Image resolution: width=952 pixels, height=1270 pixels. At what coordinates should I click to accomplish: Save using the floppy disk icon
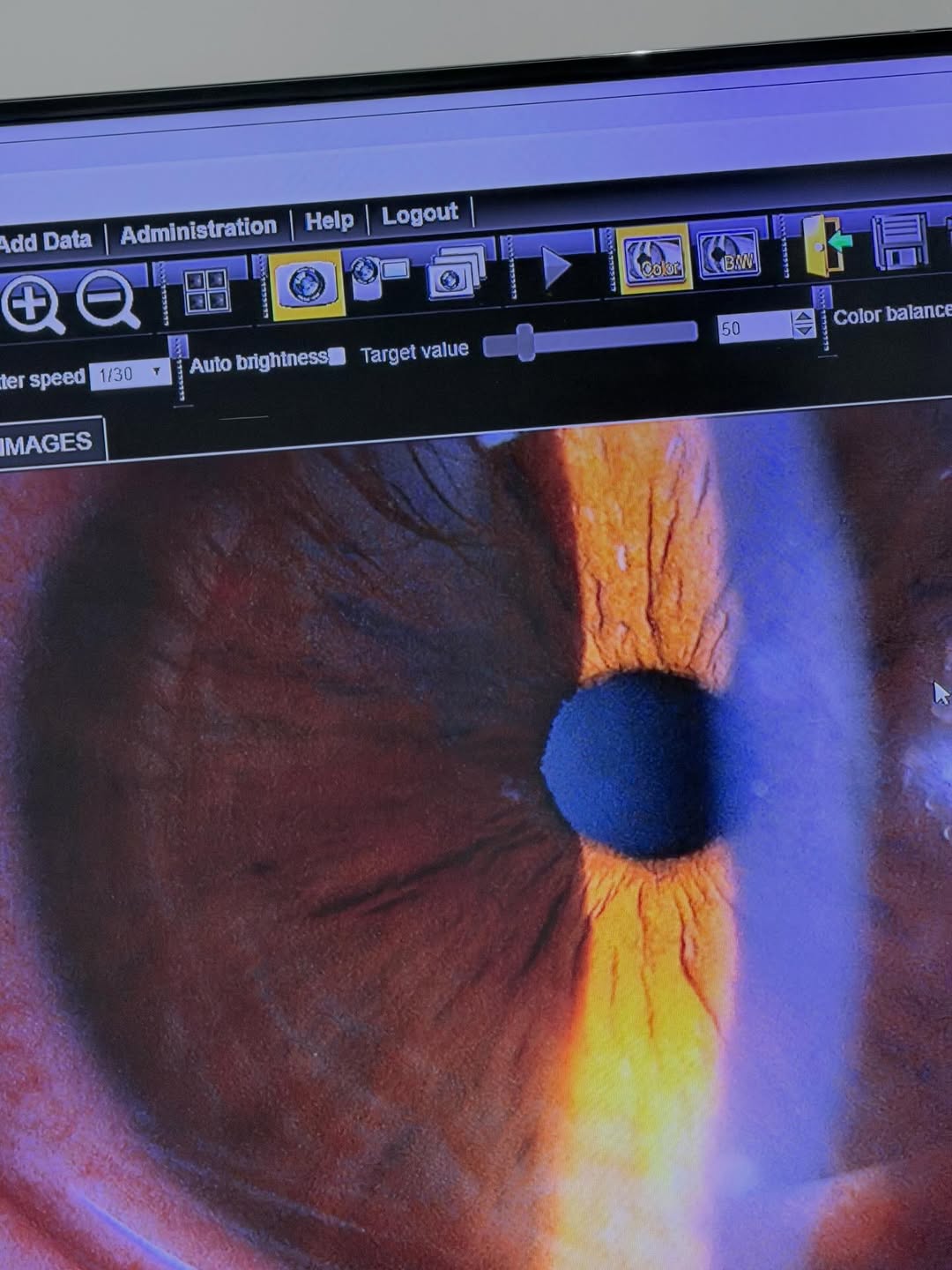coord(900,242)
